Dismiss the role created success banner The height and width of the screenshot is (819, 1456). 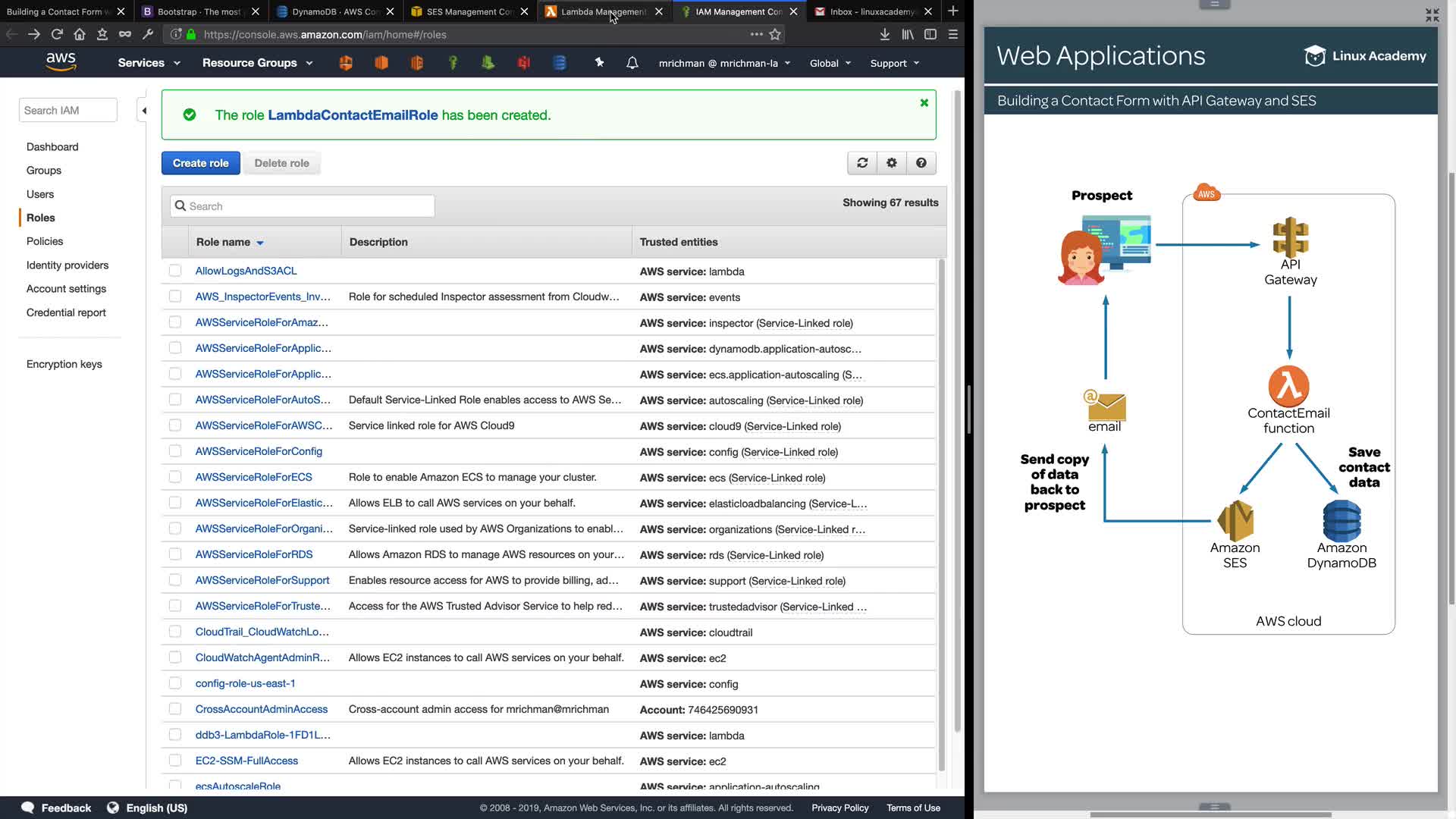click(924, 103)
